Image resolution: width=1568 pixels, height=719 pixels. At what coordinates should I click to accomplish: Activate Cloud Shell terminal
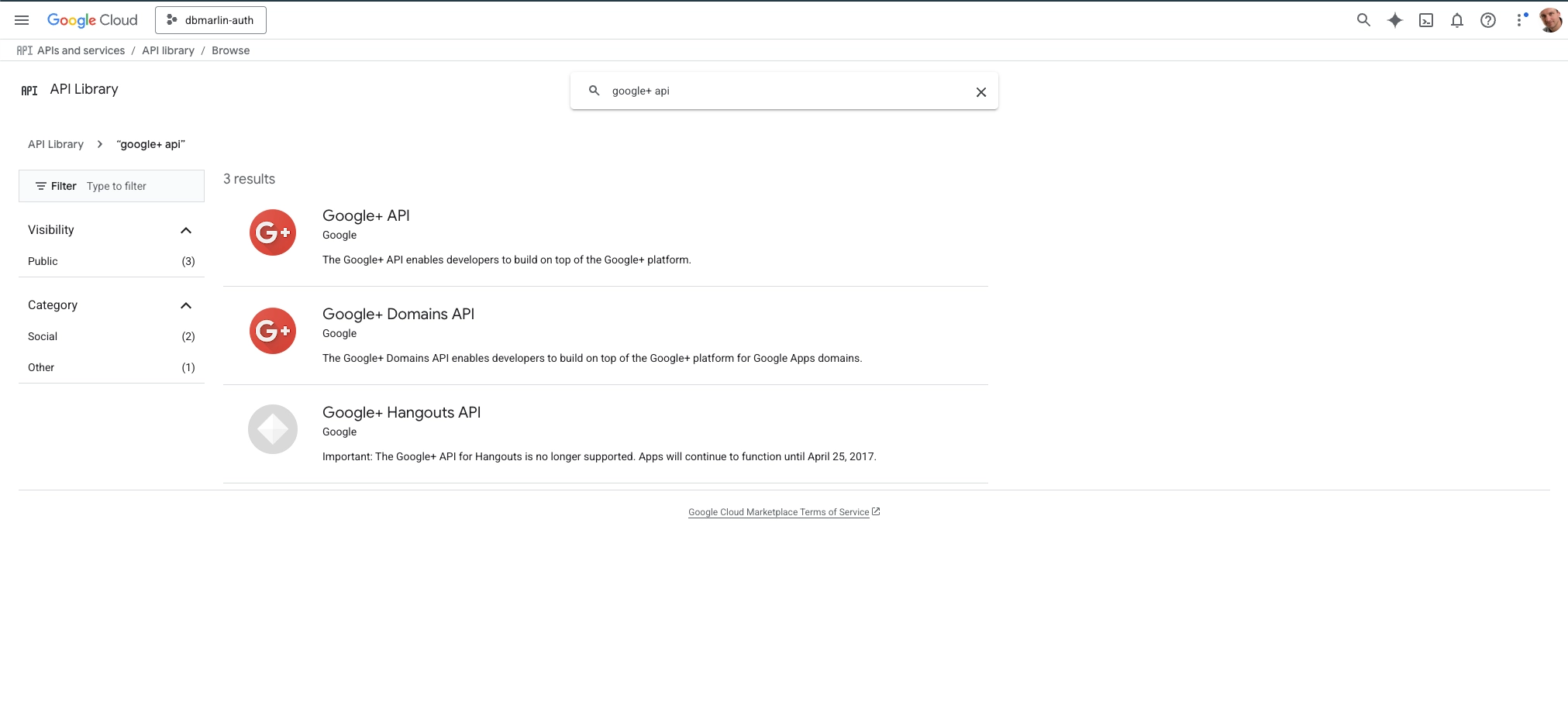1426,19
